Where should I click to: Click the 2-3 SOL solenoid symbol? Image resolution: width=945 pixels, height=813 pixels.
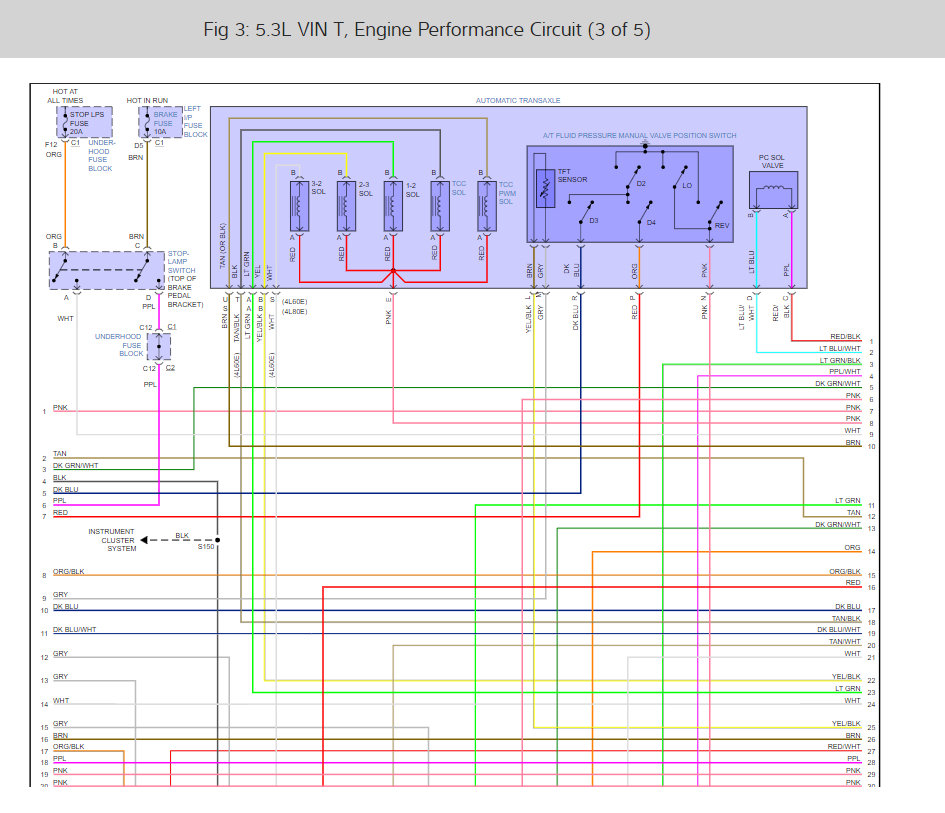pos(344,205)
